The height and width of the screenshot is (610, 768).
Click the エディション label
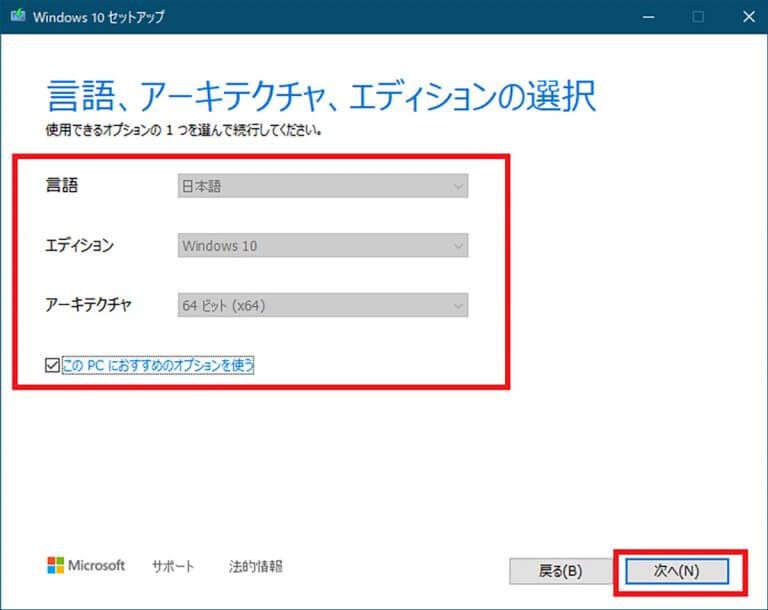(x=79, y=245)
